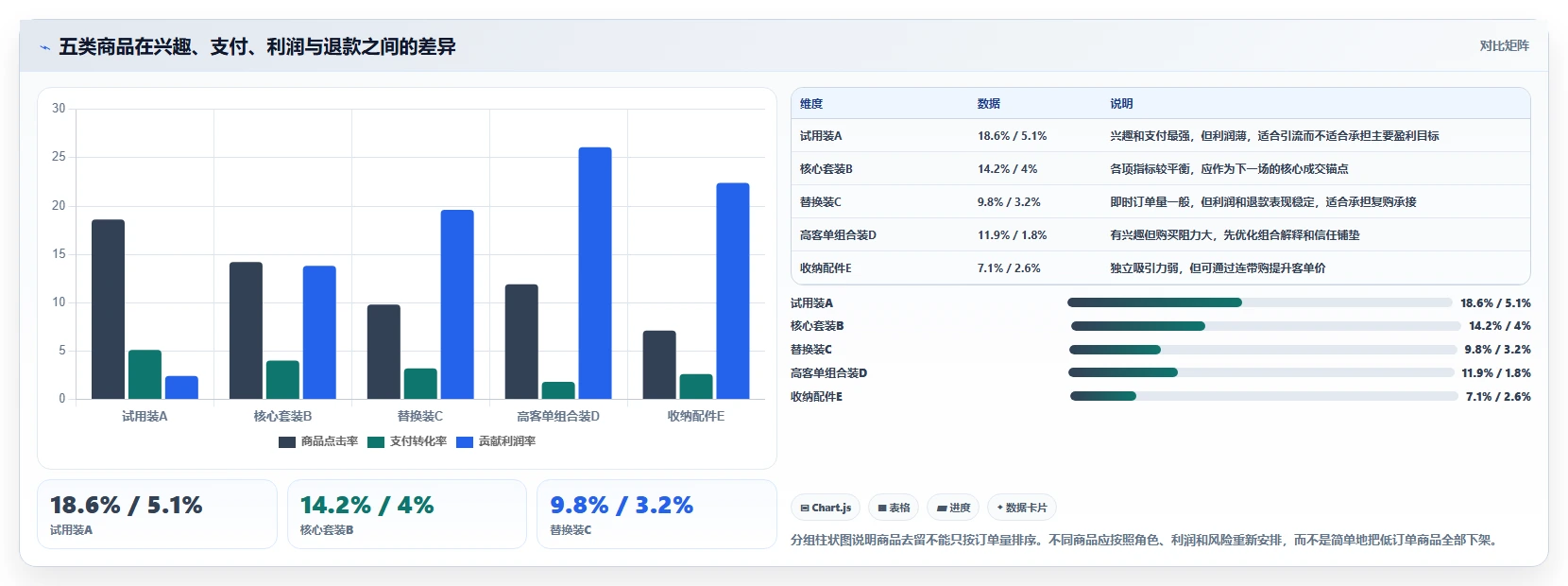Click 核心套装B green 支付转化率 bar
Viewport: 1568px width, 586px height.
[x=282, y=380]
